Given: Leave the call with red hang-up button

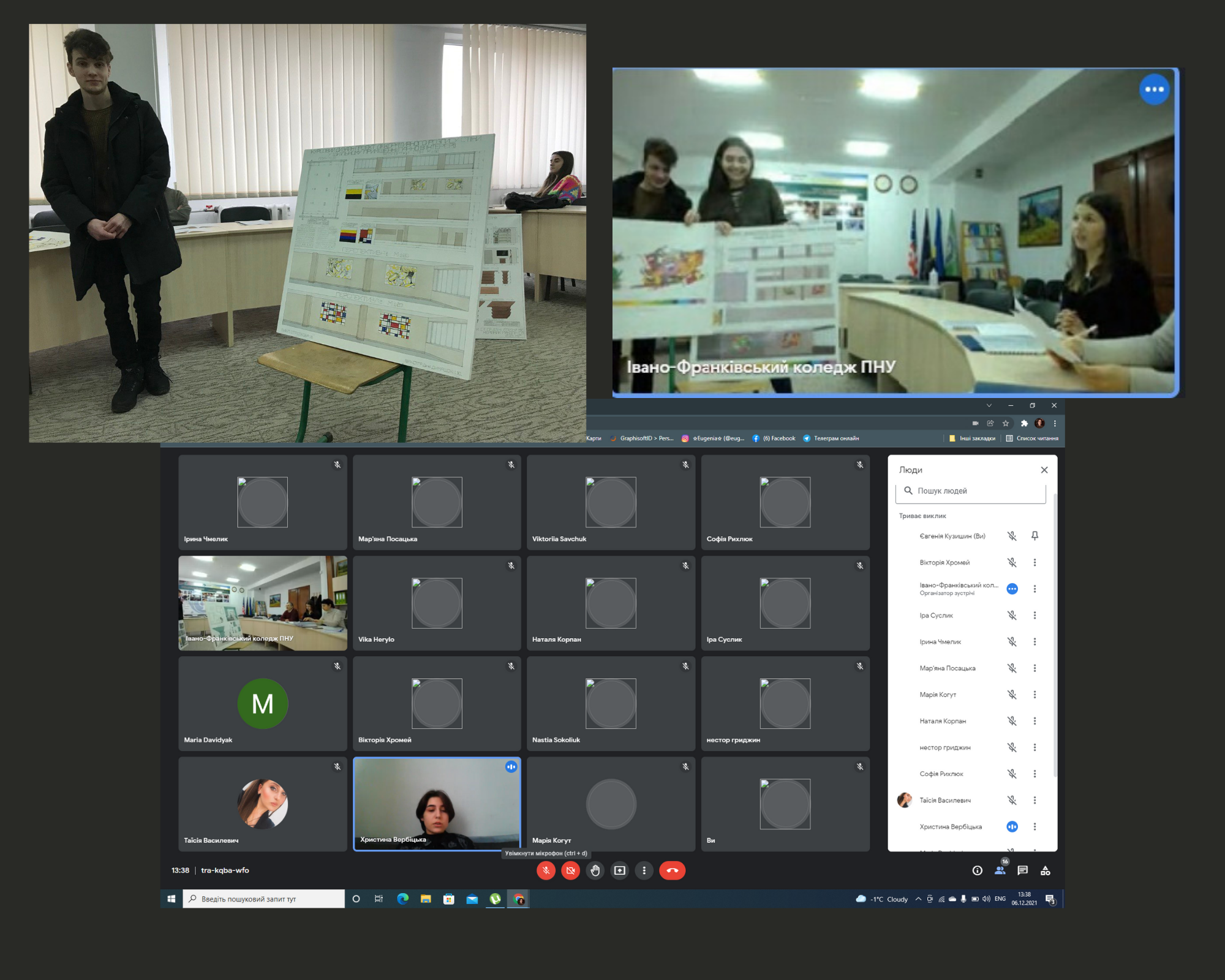Looking at the screenshot, I should coord(672,870).
